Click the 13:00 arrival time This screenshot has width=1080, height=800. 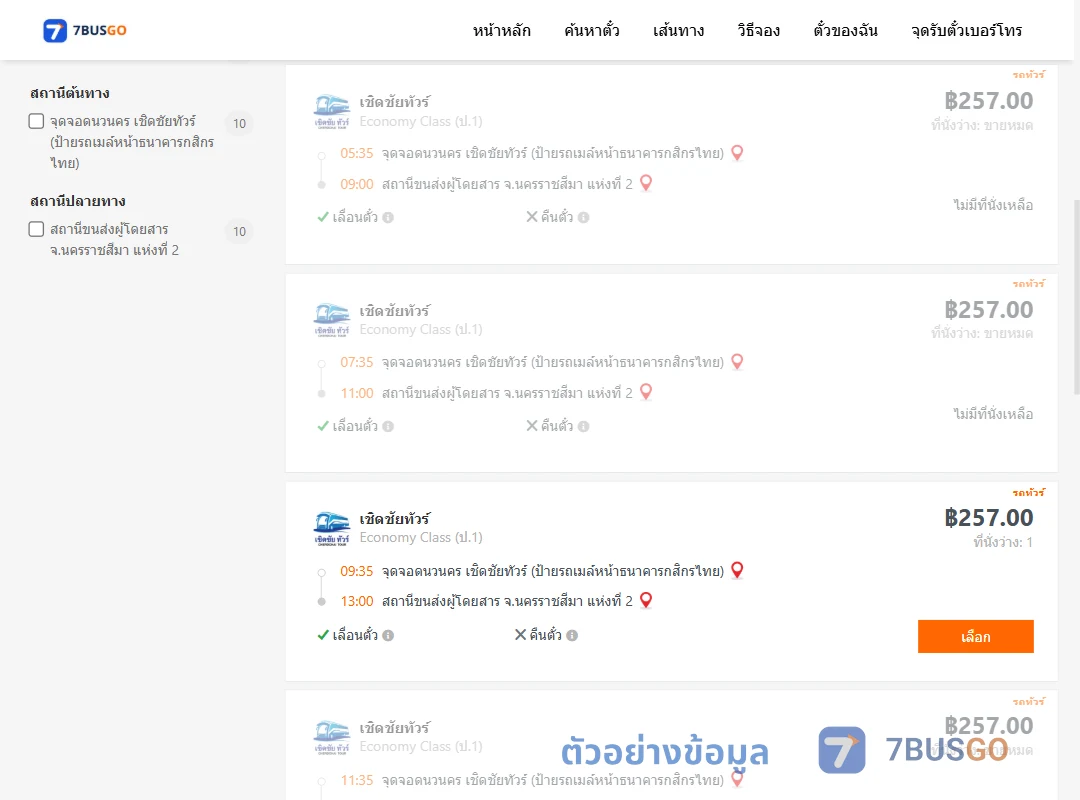pyautogui.click(x=357, y=602)
